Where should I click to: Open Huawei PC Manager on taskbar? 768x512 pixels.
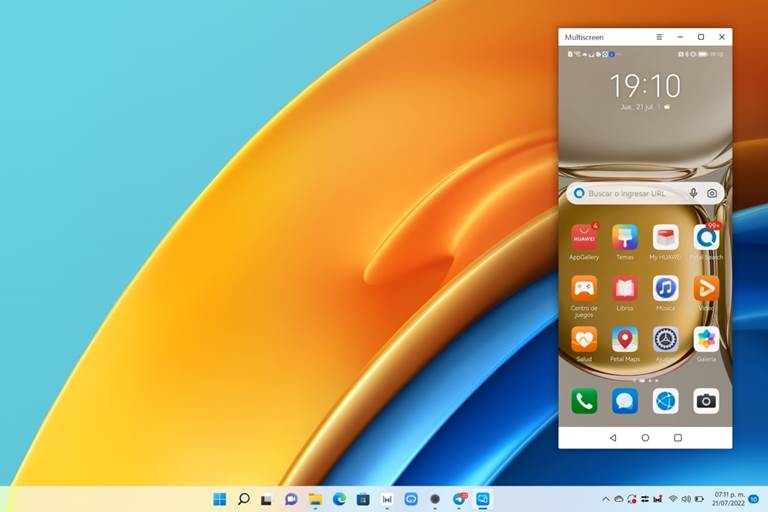coord(387,499)
